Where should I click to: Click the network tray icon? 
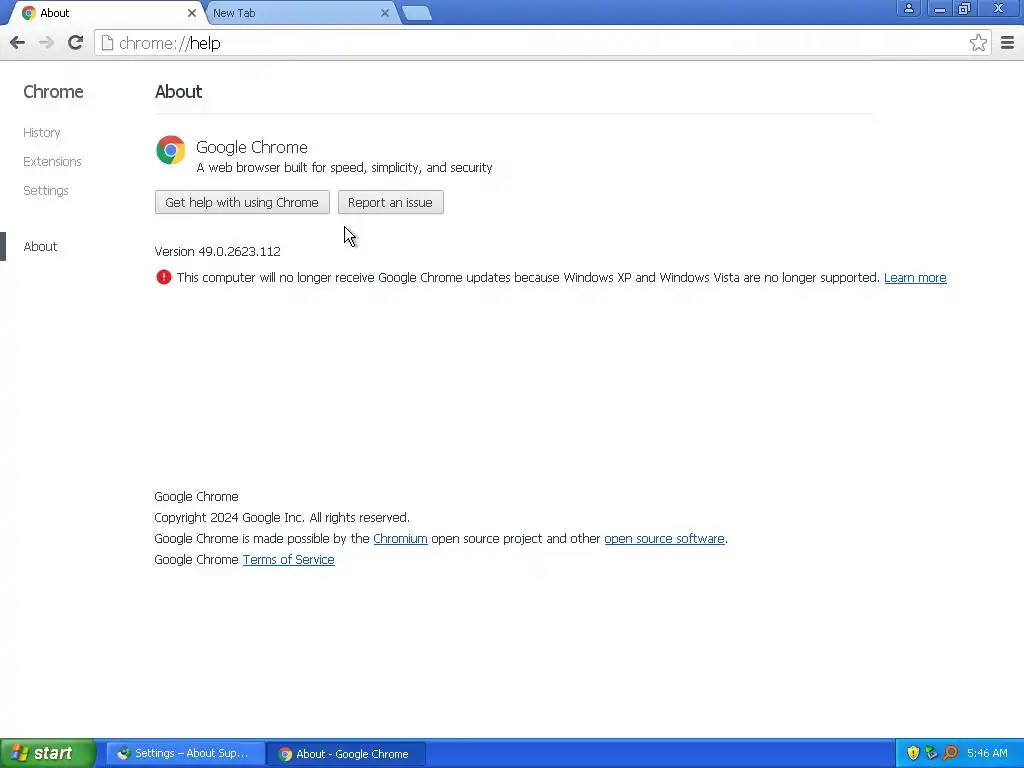[931, 754]
